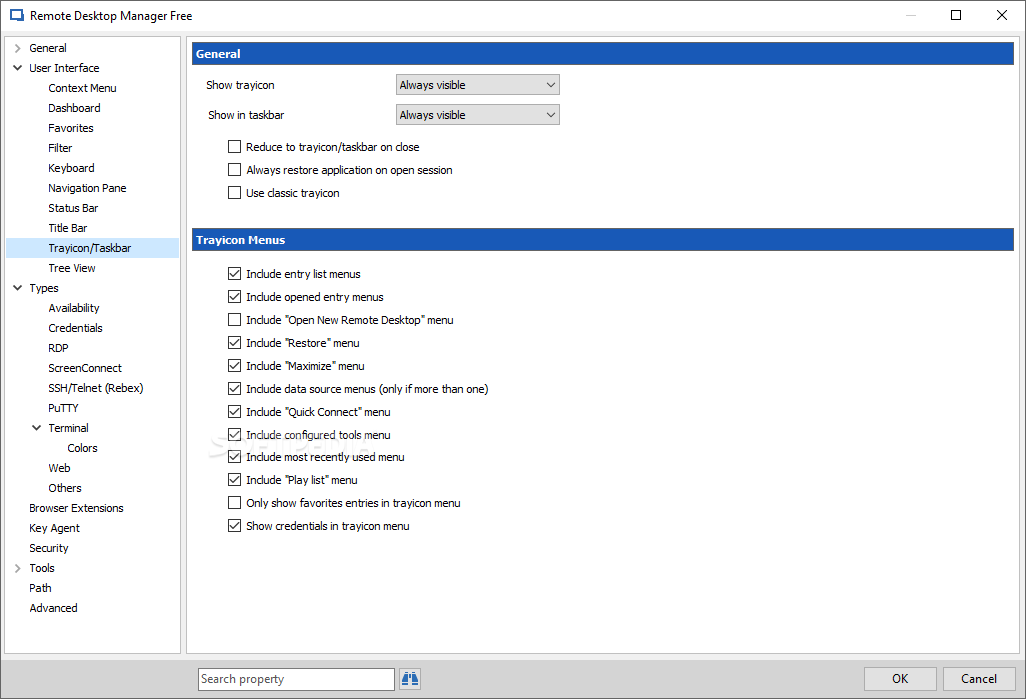Select SSH/Telnet (Rebex) item
This screenshot has width=1026, height=699.
click(x=96, y=387)
